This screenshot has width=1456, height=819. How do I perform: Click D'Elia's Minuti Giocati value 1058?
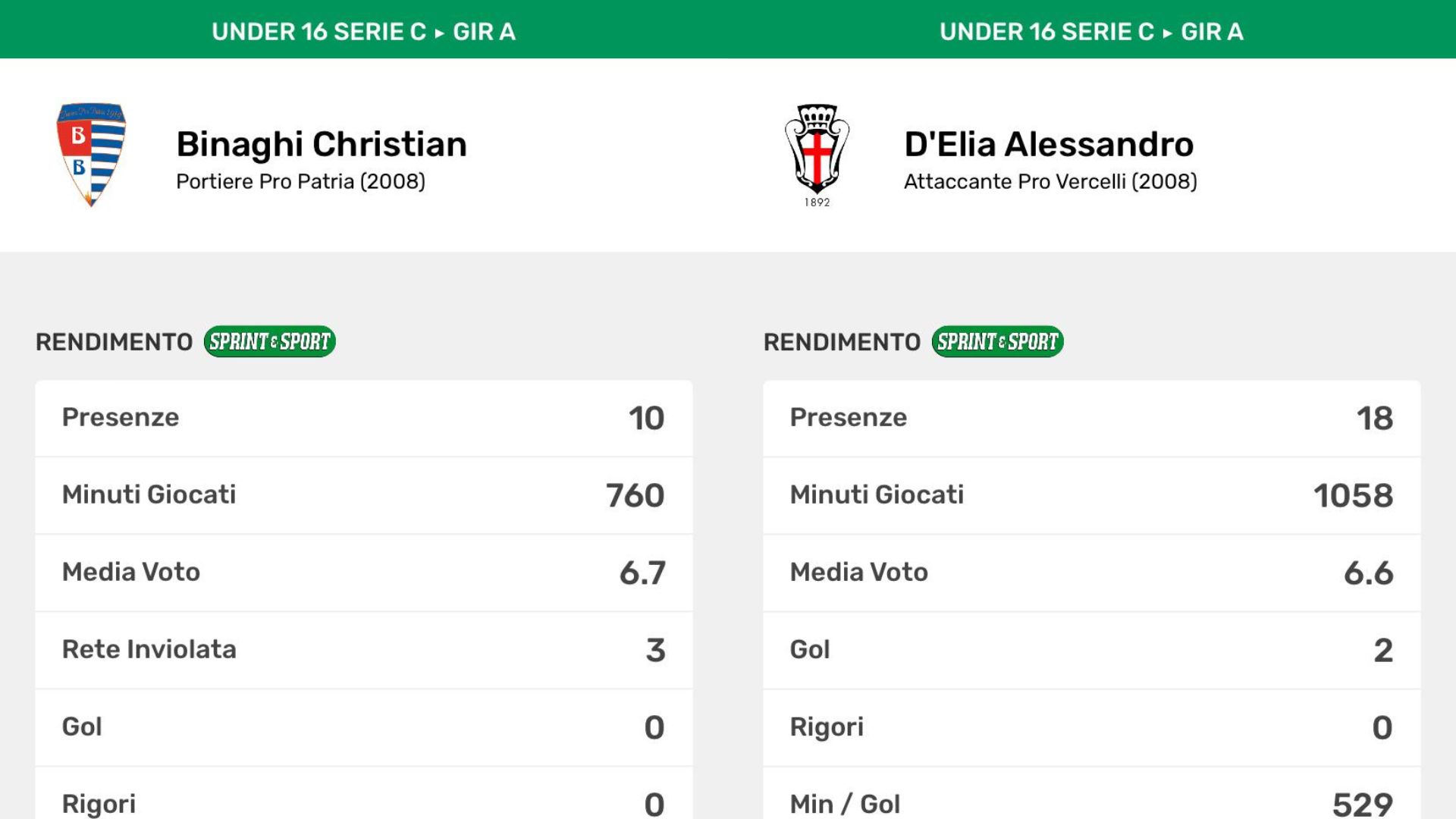tap(1353, 496)
